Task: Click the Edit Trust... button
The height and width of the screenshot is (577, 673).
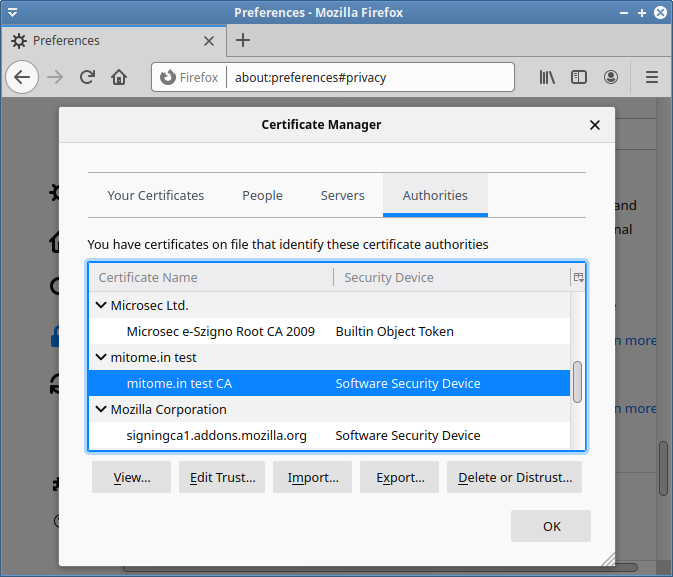Action: click(222, 477)
